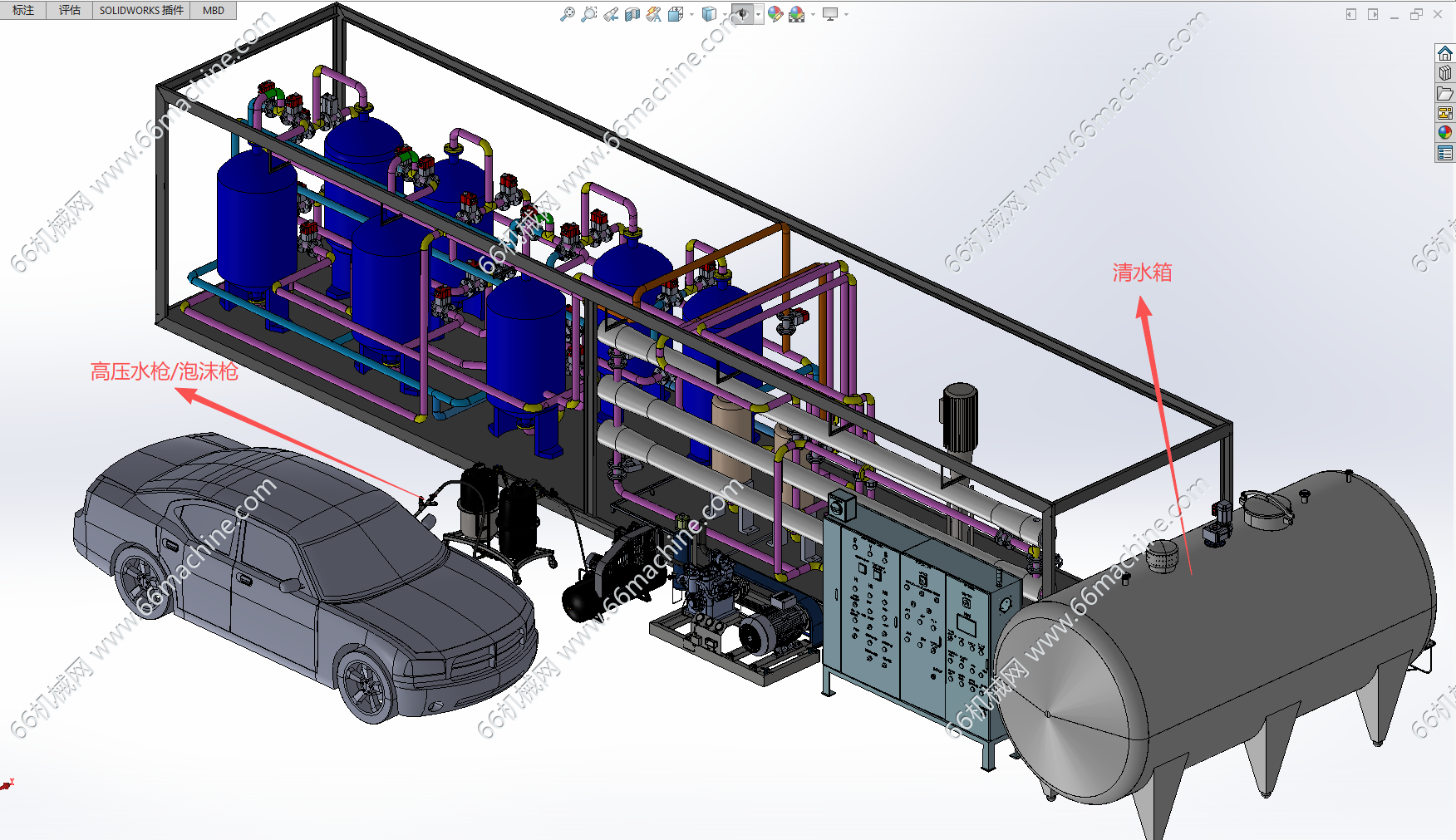Switch to the SOLIDWORKS 插件 tab
1456x840 pixels.
tap(141, 10)
